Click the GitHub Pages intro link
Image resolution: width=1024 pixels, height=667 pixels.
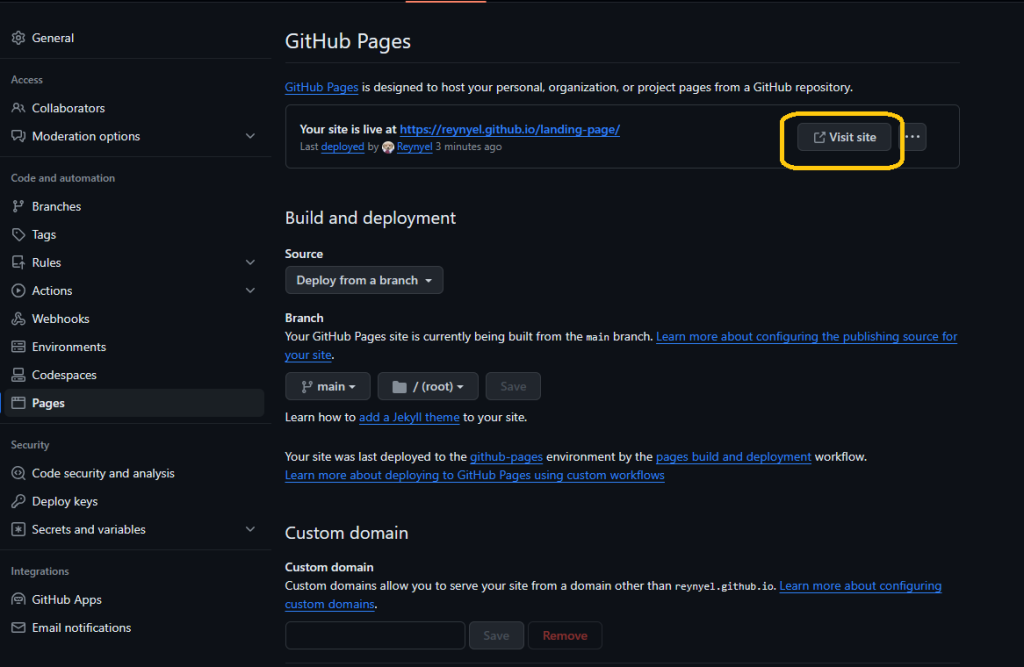(321, 87)
